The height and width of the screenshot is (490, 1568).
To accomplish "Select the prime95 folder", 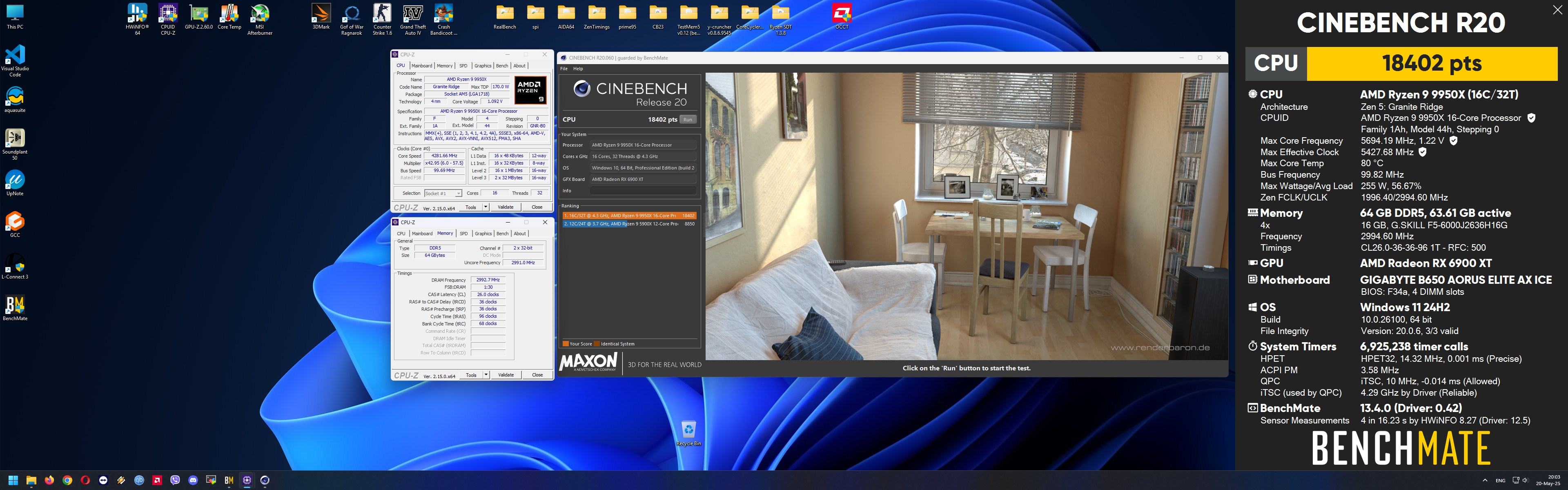I will pyautogui.click(x=628, y=17).
